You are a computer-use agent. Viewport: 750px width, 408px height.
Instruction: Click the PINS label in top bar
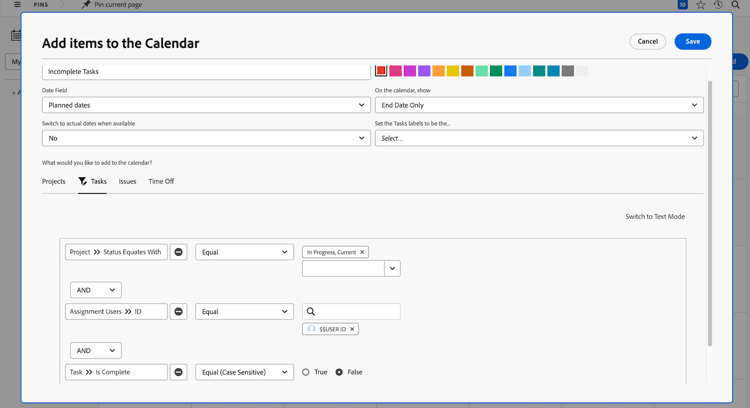(41, 5)
